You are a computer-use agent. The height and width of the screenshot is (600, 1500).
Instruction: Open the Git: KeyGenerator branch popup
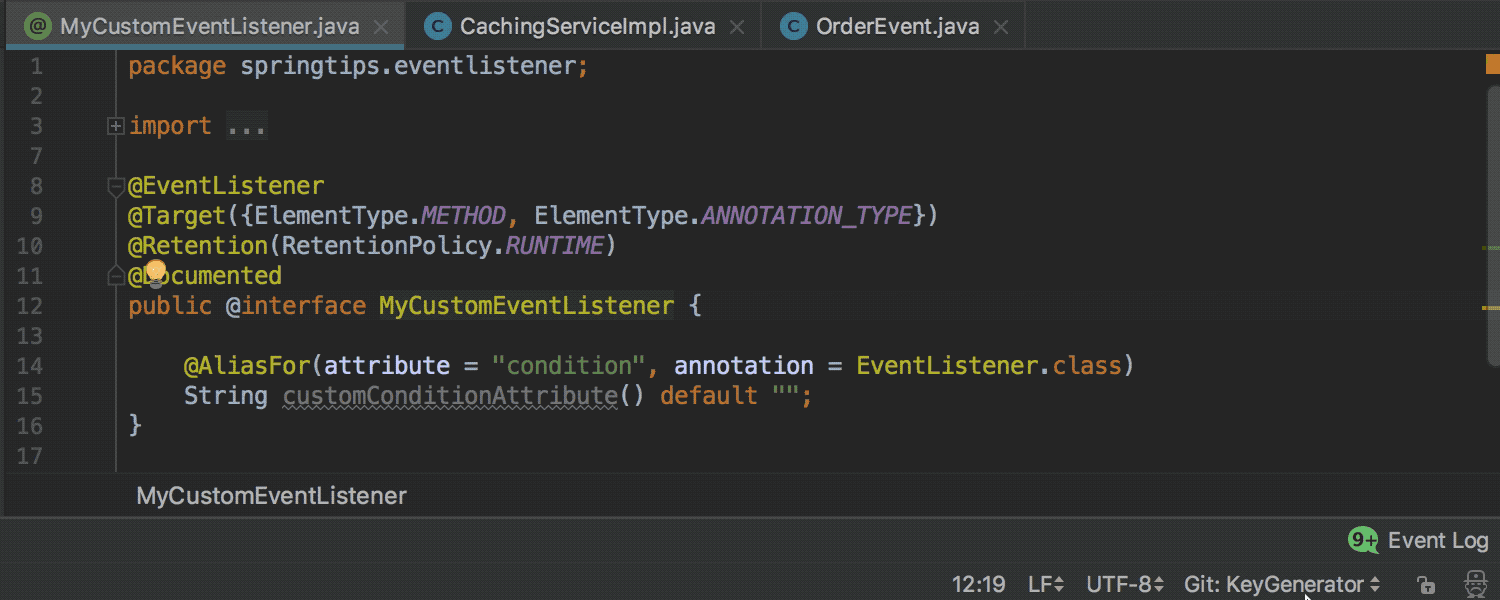click(1283, 584)
